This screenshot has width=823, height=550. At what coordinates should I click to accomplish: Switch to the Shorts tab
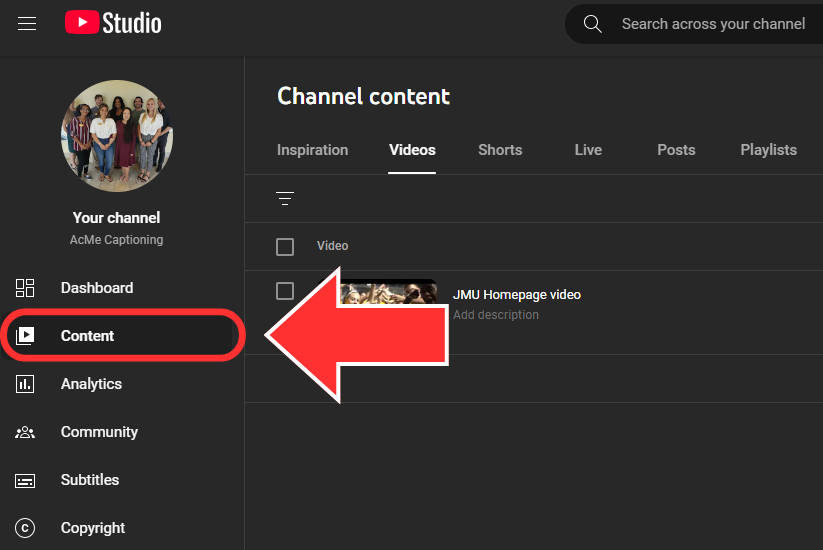tap(500, 150)
